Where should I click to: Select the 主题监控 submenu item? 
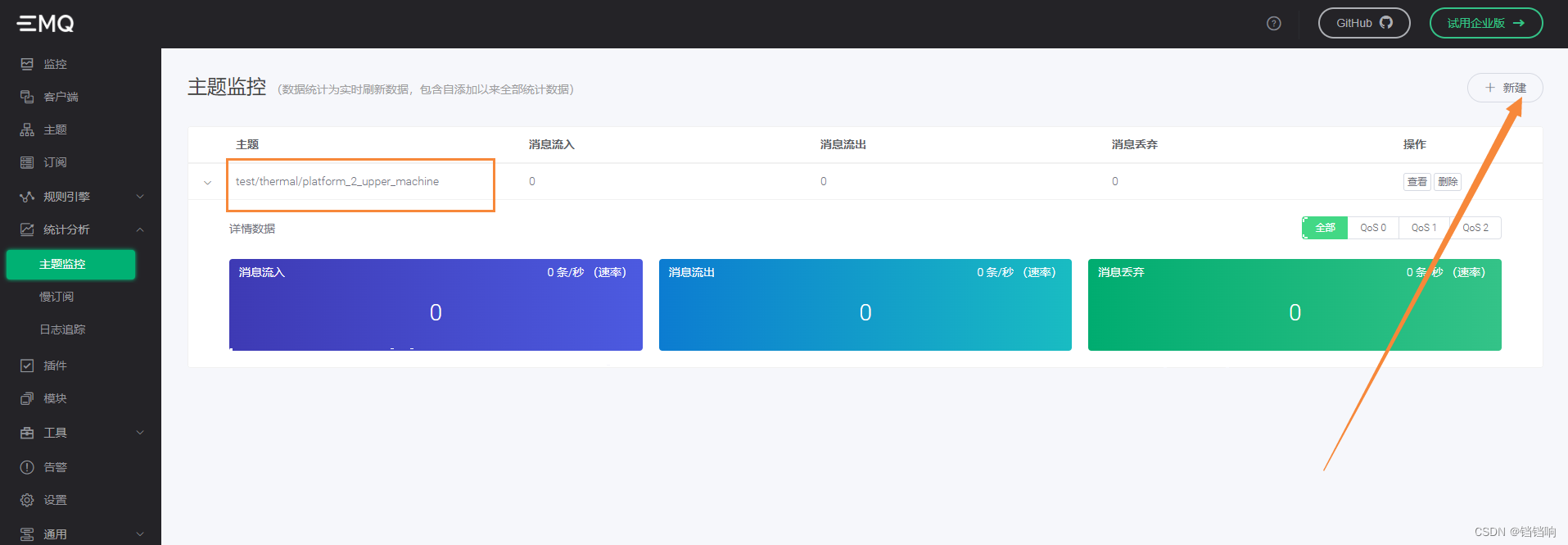(x=71, y=264)
